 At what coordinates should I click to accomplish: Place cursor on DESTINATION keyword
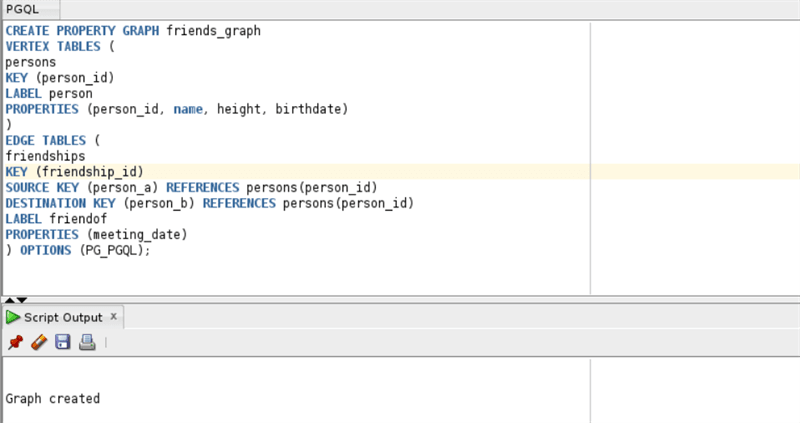tap(46, 203)
